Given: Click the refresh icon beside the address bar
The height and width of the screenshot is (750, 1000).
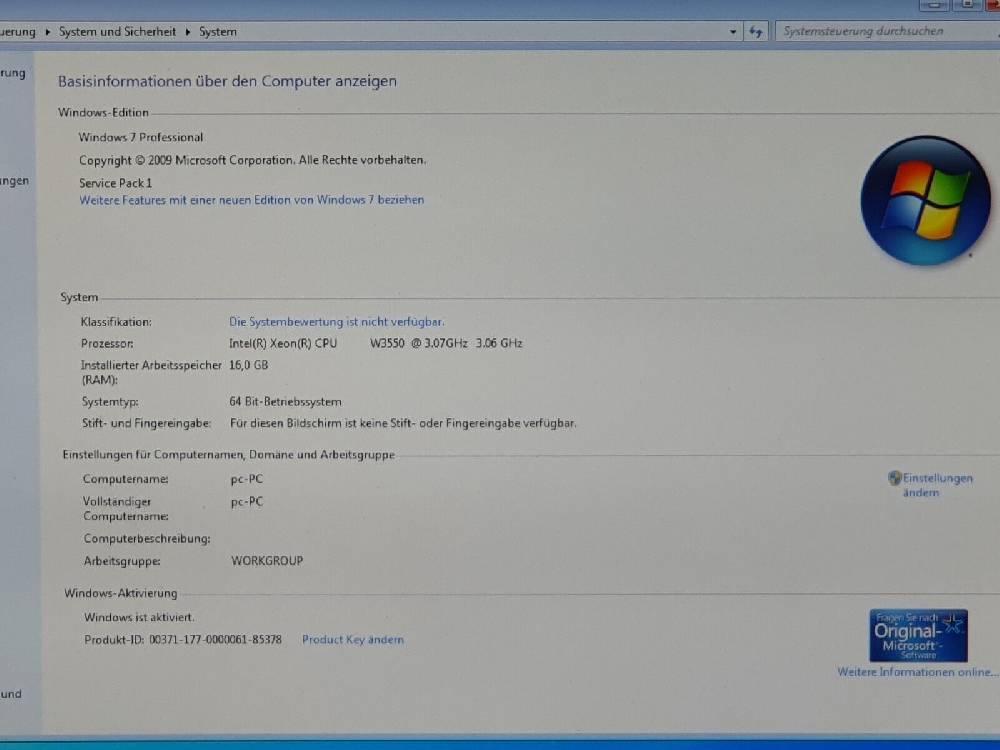Looking at the screenshot, I should [x=756, y=31].
